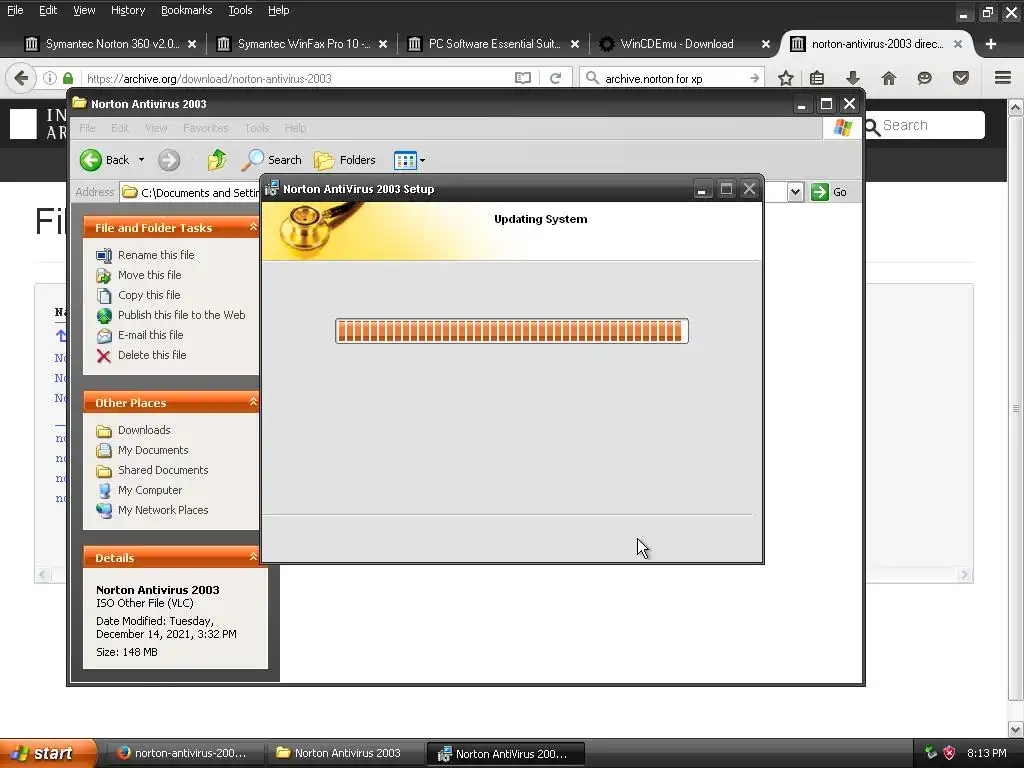Open Explorer's Favorites menu
Image resolution: width=1024 pixels, height=768 pixels.
206,128
